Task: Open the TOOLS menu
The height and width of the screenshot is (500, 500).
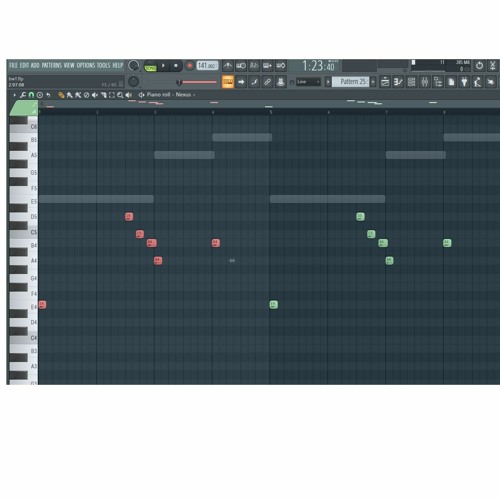Action: tap(103, 65)
